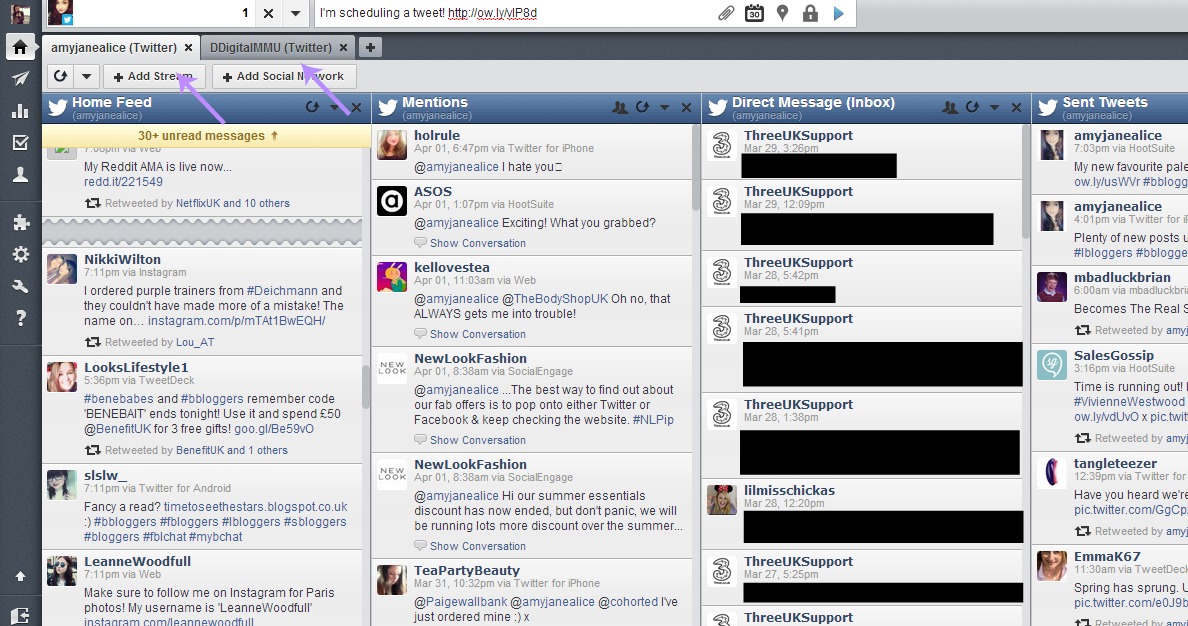Click the Direct Message stream scrollbar

[1027, 182]
